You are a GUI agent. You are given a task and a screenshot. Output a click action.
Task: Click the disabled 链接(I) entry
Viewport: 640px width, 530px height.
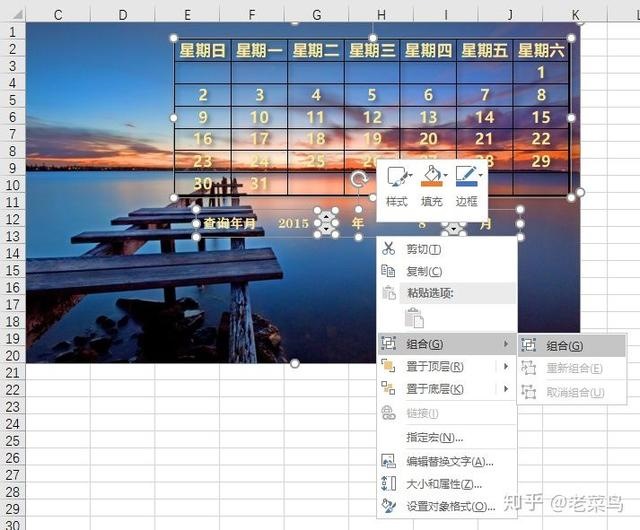447,413
